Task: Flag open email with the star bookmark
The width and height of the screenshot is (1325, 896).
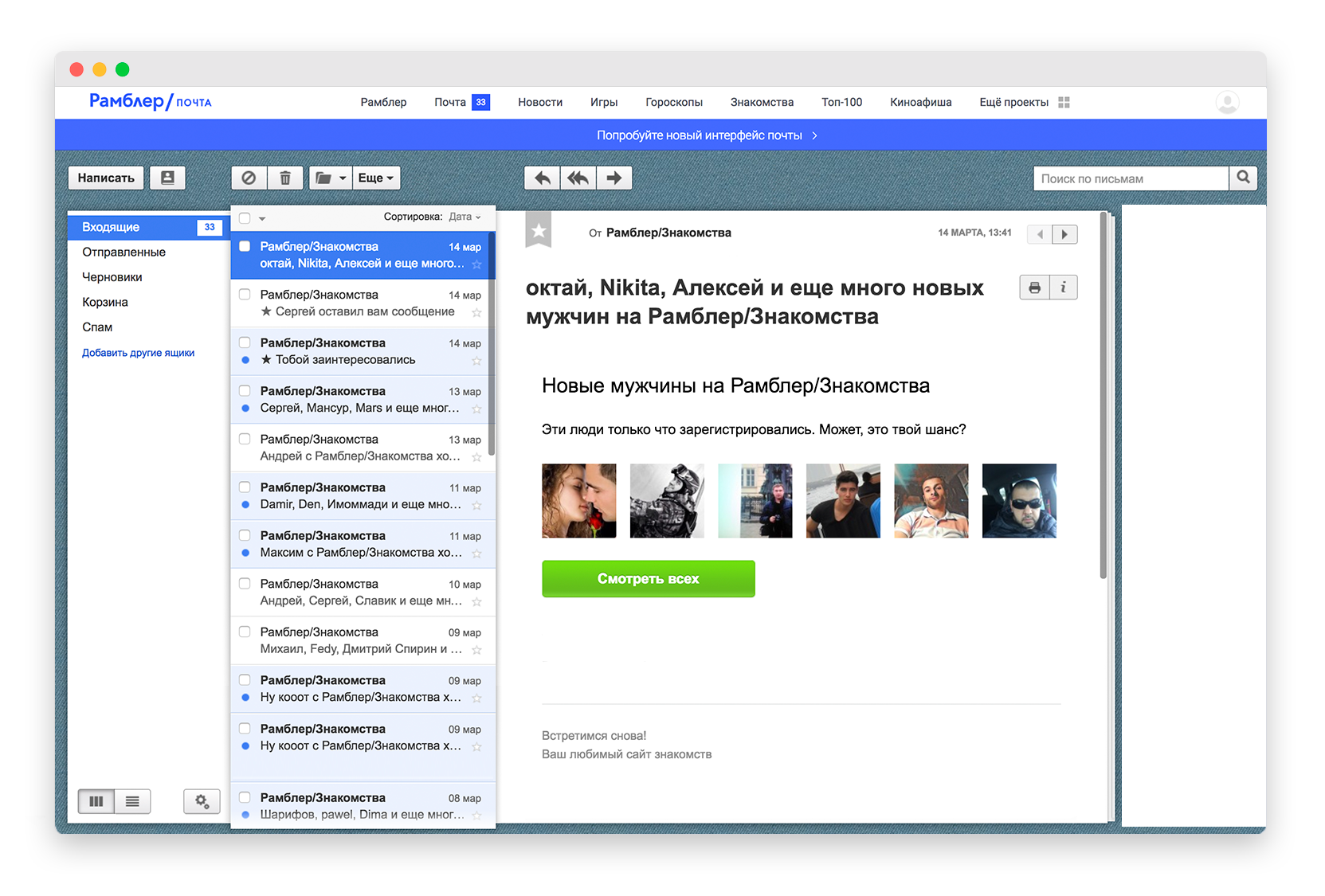Action: (x=539, y=230)
